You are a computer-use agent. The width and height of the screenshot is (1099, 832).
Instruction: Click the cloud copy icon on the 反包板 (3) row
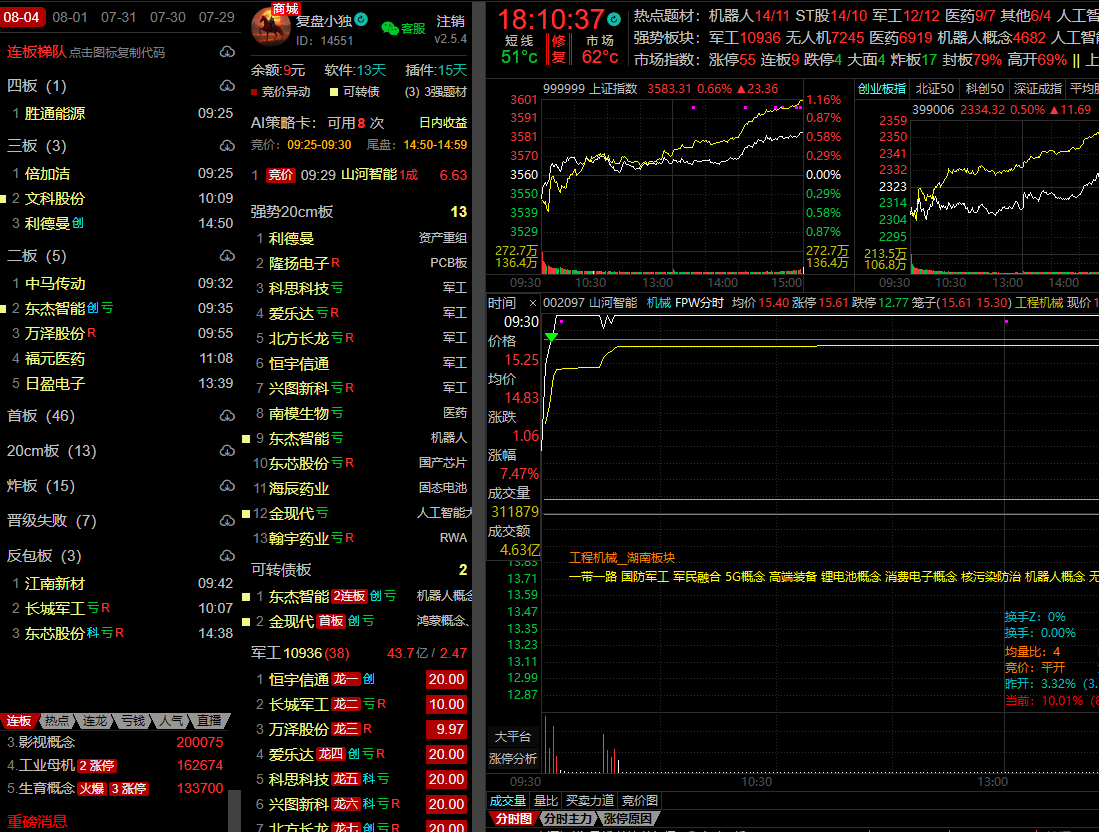[227, 556]
